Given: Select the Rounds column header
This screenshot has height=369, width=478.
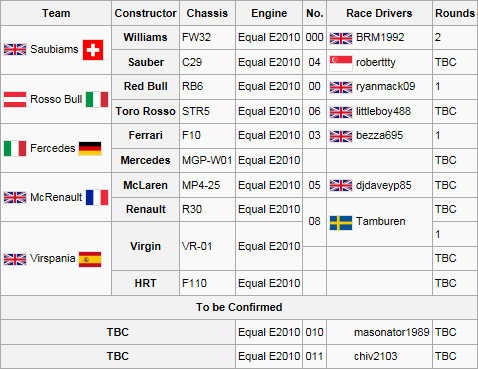Looking at the screenshot, I should point(455,13).
